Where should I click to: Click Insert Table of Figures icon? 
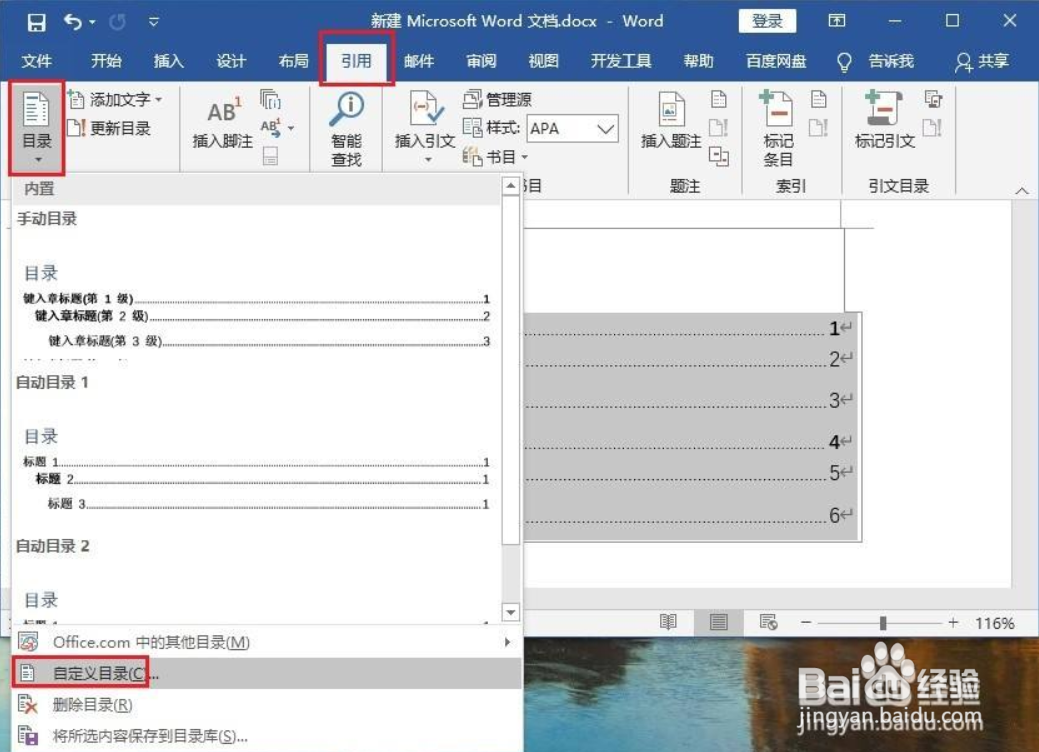point(719,99)
